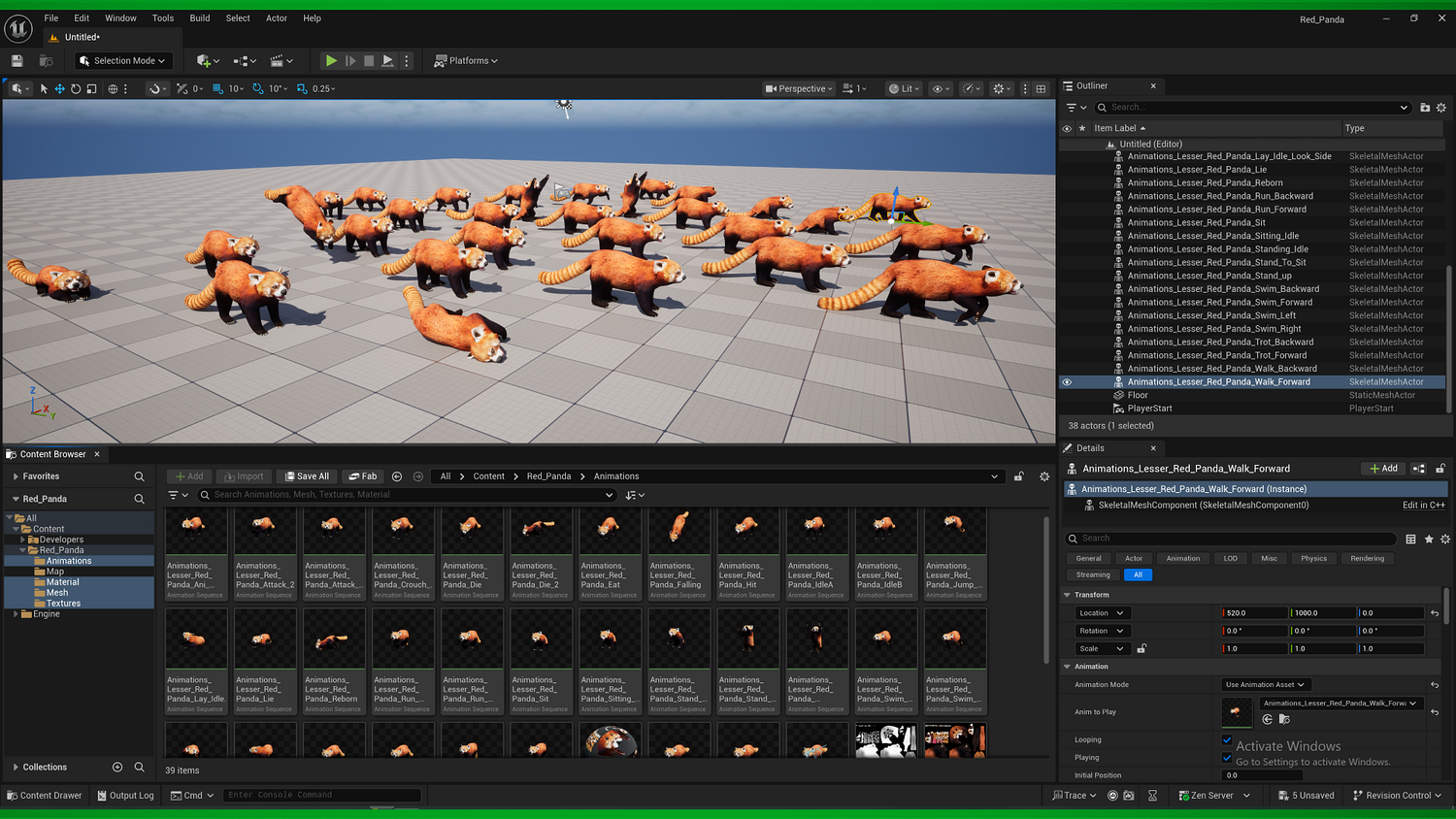Open Outliner settings gear
This screenshot has height=819, width=1456.
point(1441,108)
